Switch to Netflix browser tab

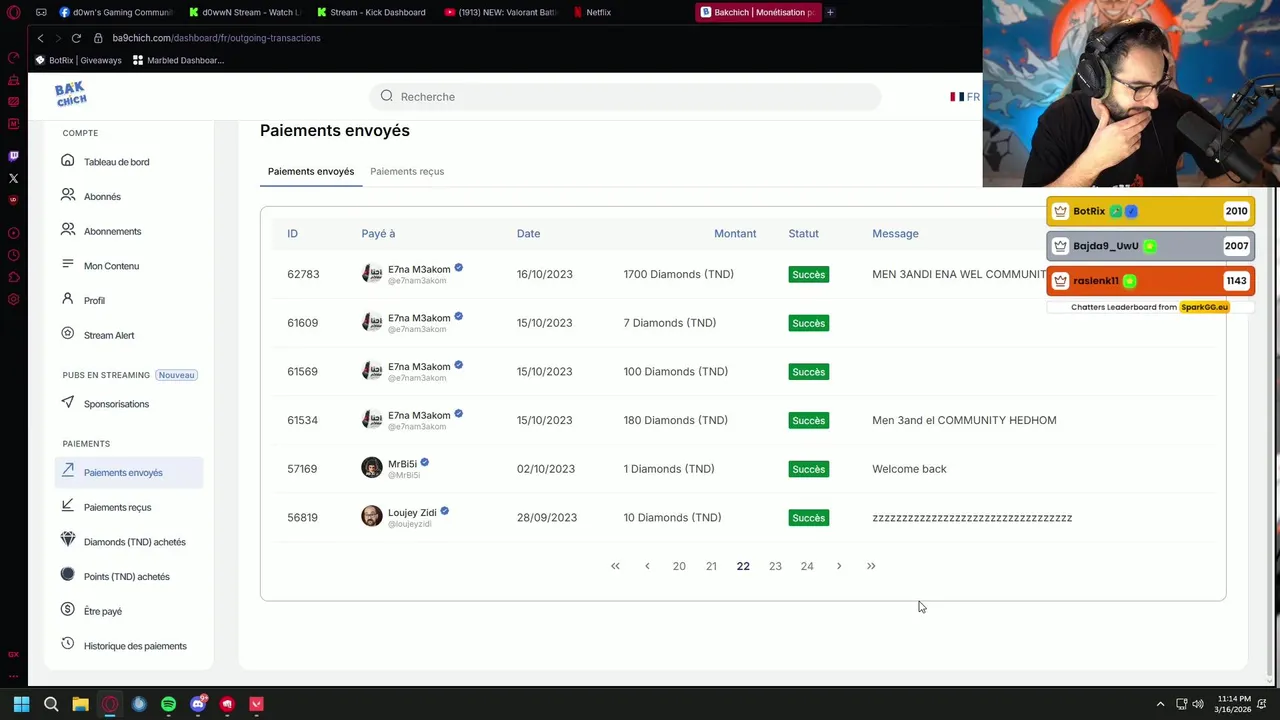click(598, 12)
